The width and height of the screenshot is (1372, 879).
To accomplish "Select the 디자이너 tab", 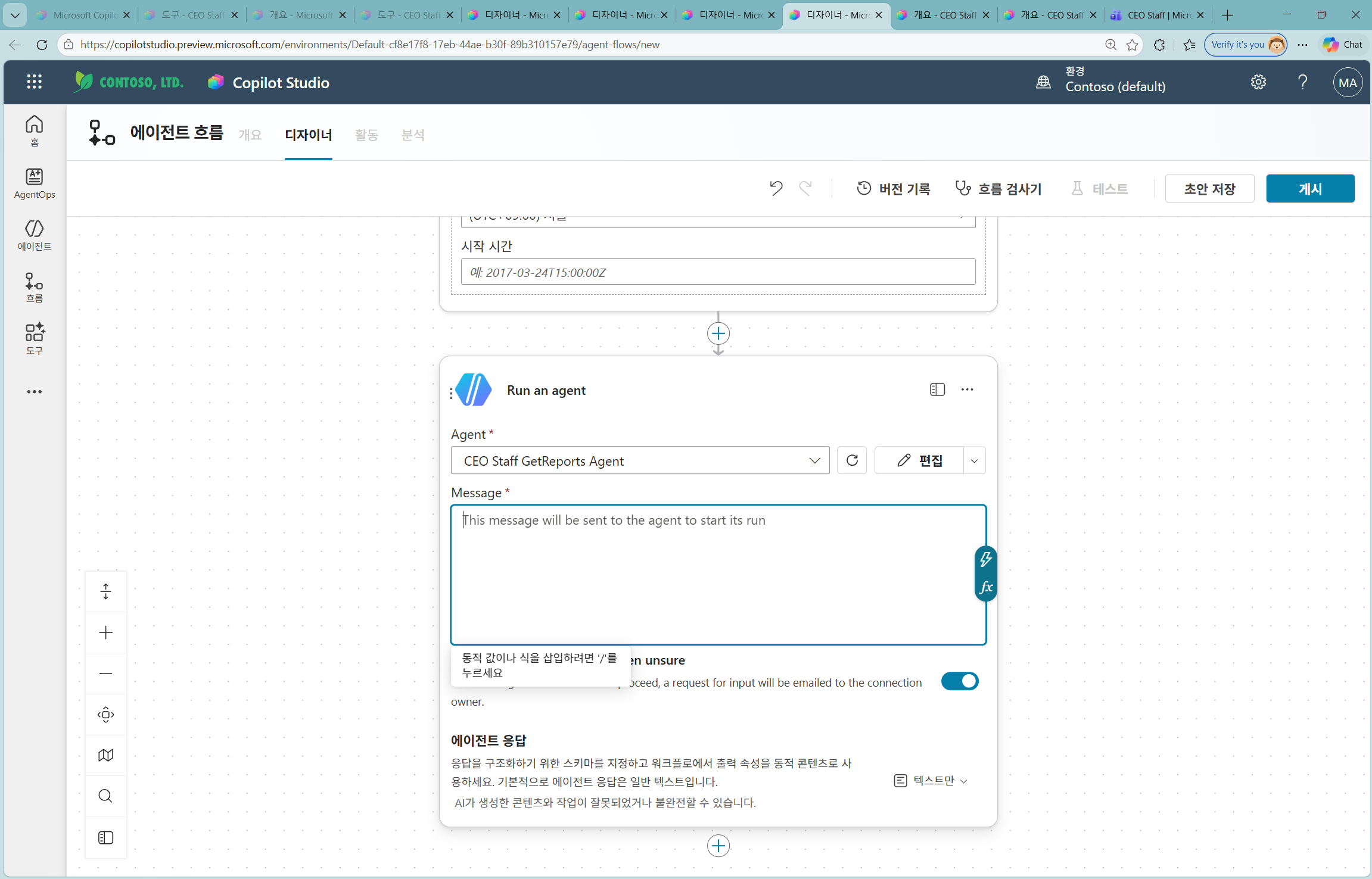I will pyautogui.click(x=309, y=135).
